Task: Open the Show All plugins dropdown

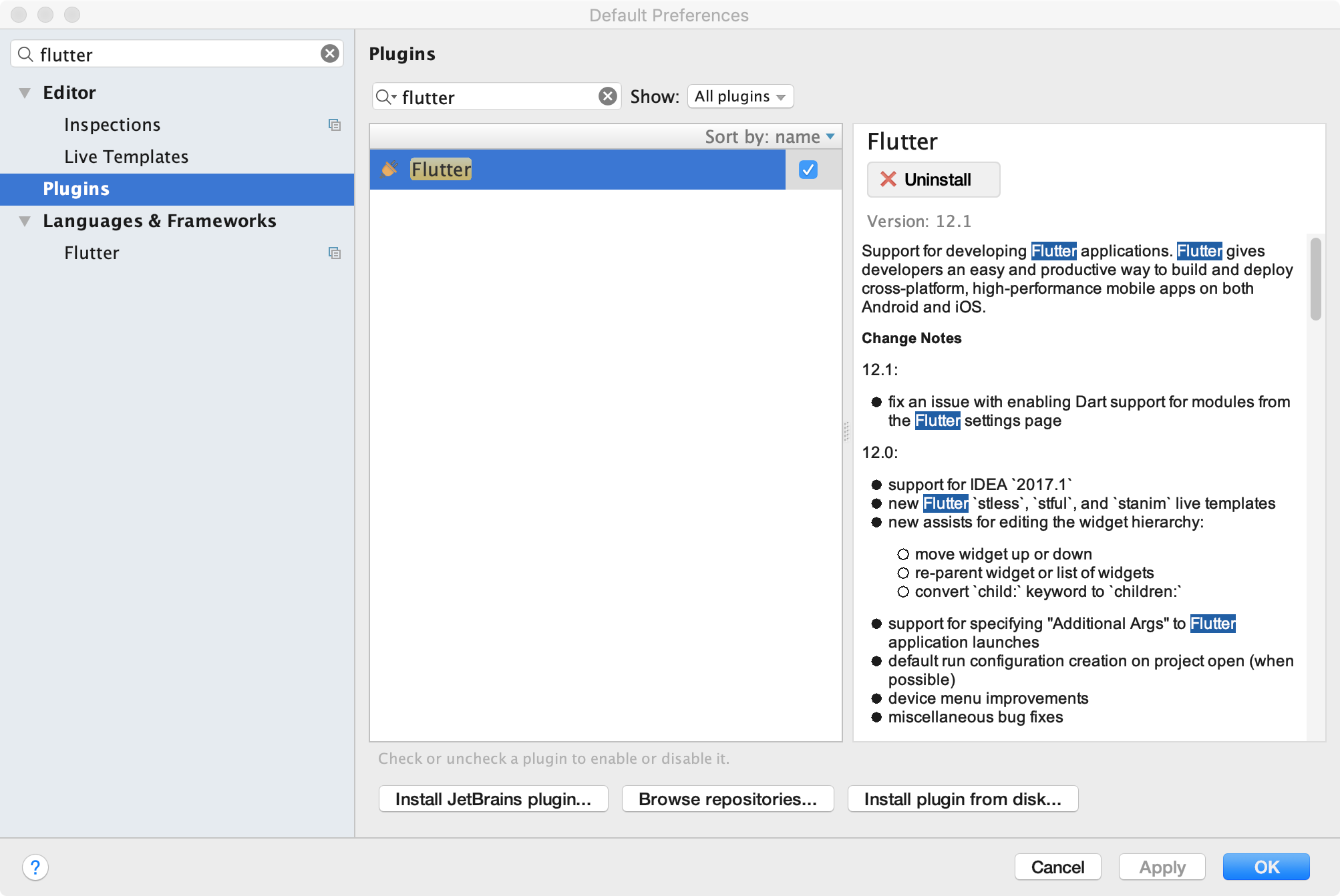Action: click(740, 97)
